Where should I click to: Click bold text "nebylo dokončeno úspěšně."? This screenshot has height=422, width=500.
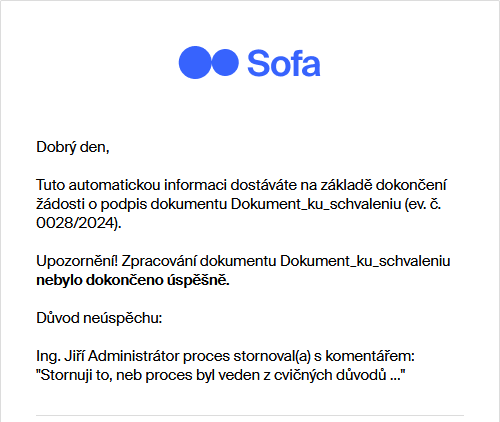(x=133, y=280)
